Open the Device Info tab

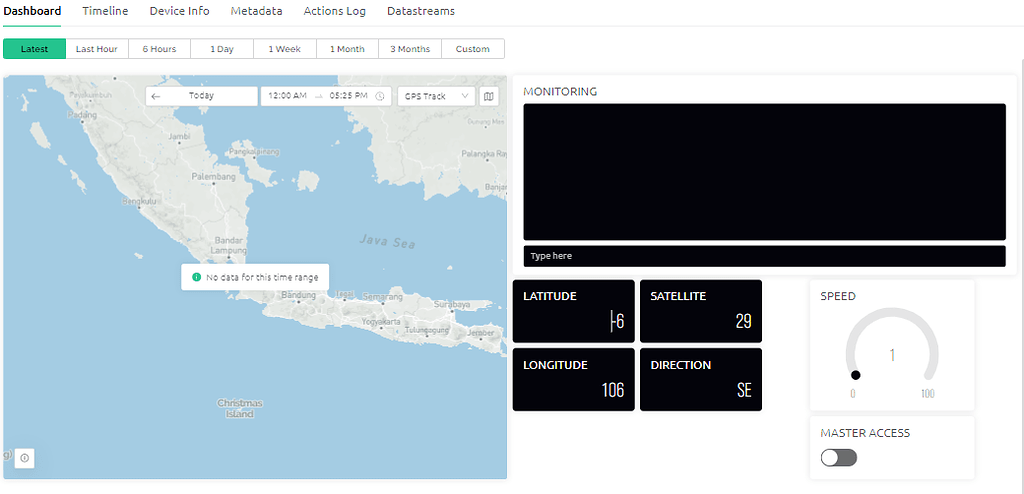click(180, 11)
